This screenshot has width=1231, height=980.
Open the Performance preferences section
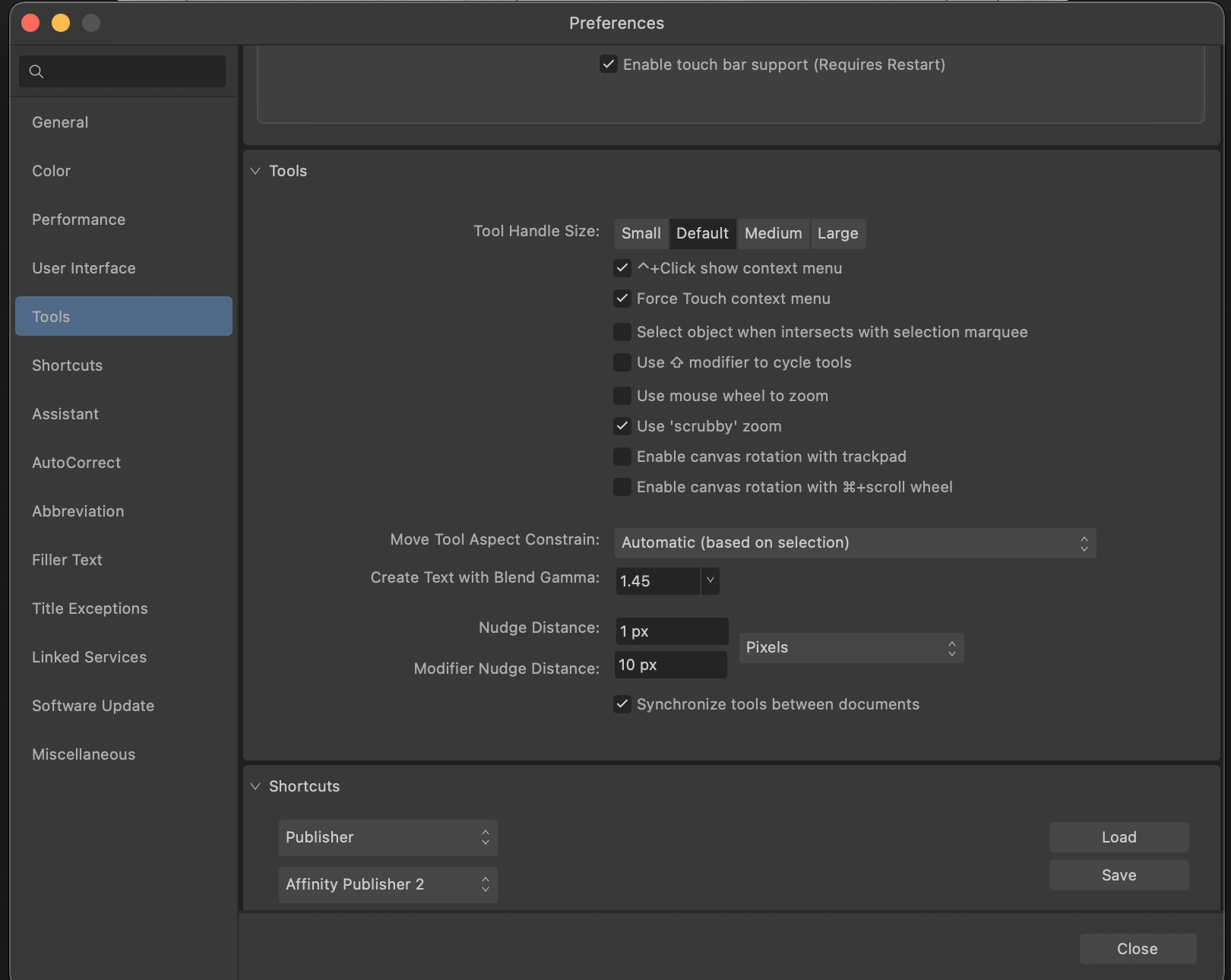(x=78, y=220)
